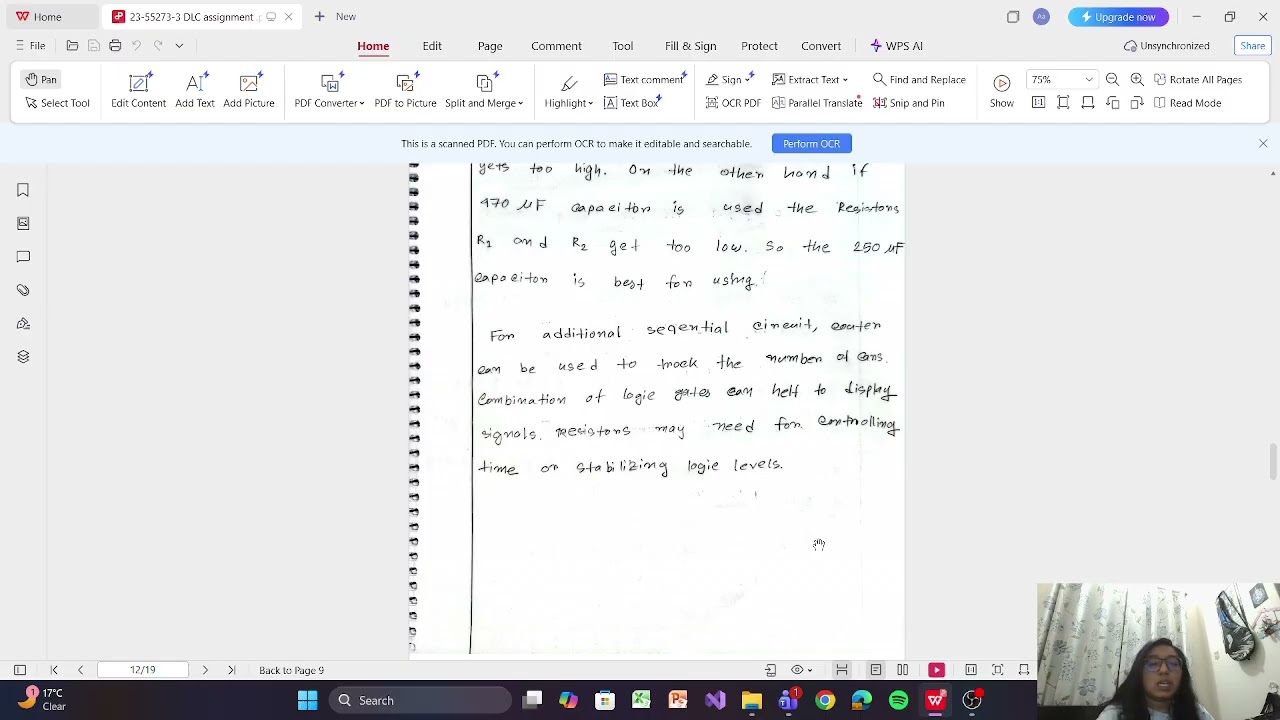Open new tab with New
Screen dimensions: 1280x720
coord(335,17)
